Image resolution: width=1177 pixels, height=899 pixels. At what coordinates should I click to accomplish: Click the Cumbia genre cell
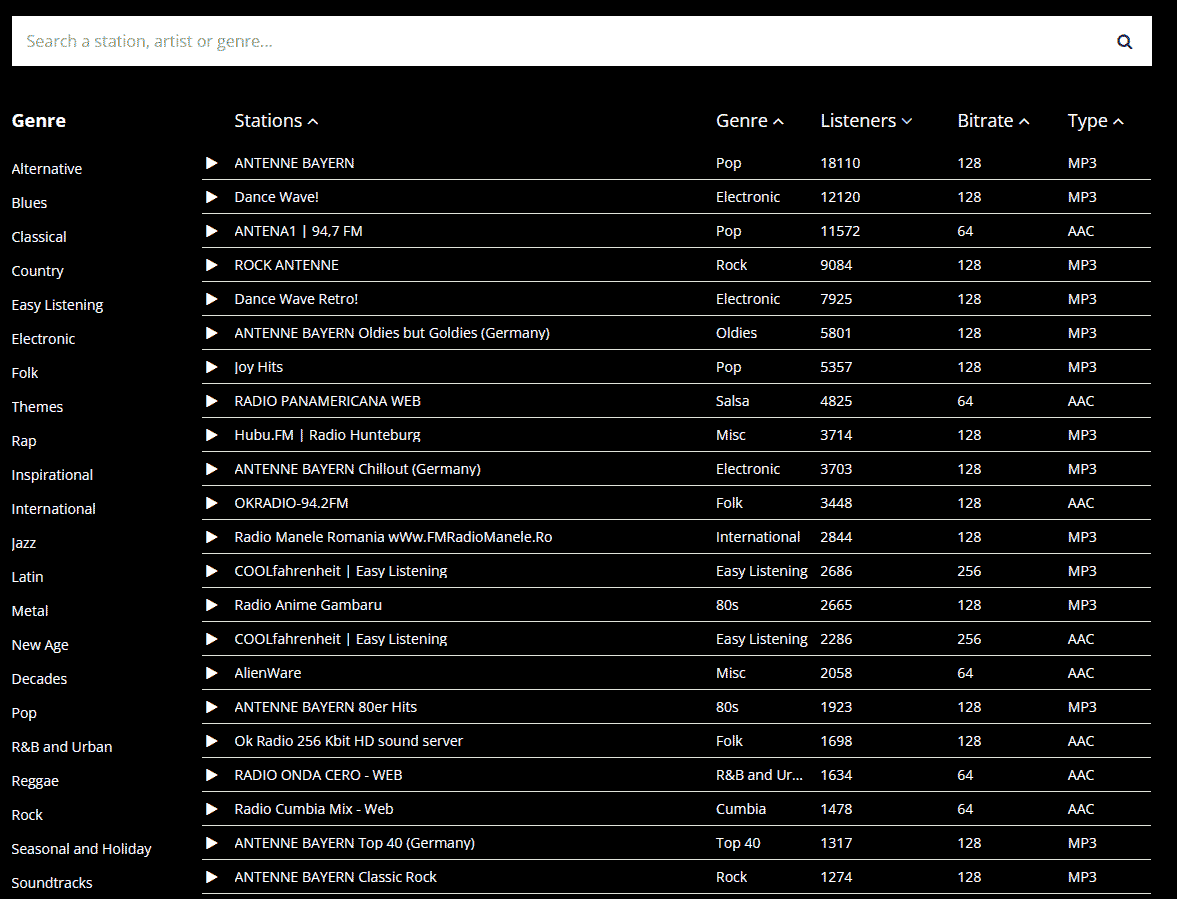pyautogui.click(x=741, y=809)
